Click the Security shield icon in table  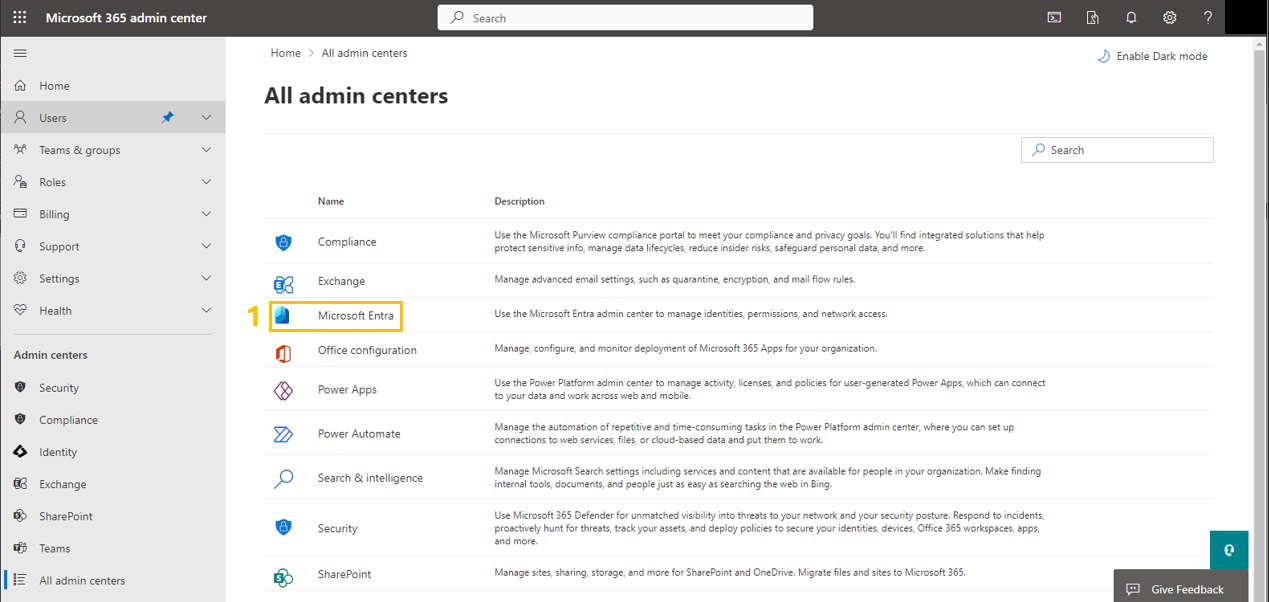pyautogui.click(x=283, y=528)
